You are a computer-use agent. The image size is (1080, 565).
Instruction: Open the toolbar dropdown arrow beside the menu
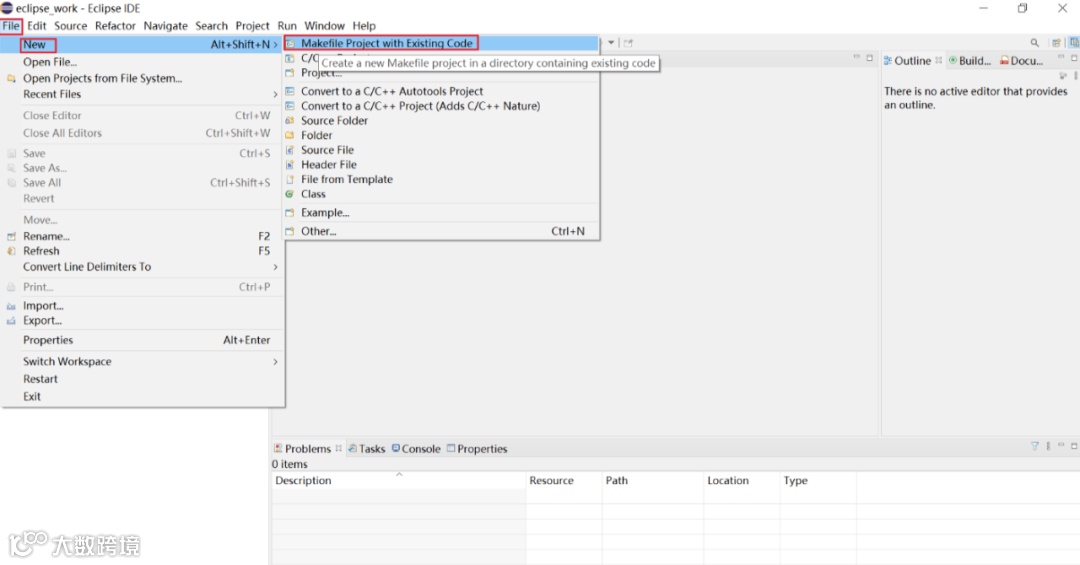click(611, 43)
